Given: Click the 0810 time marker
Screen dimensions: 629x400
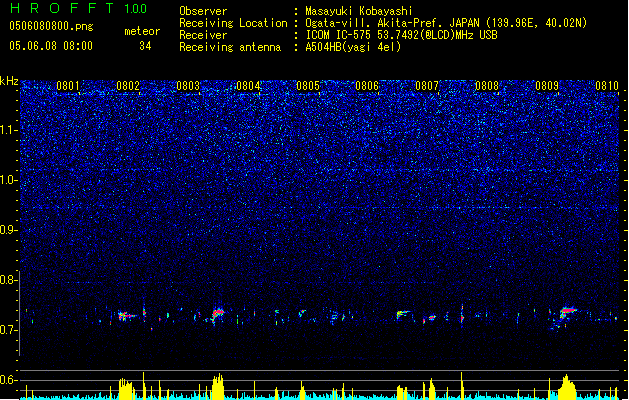Looking at the screenshot, I should point(607,86).
